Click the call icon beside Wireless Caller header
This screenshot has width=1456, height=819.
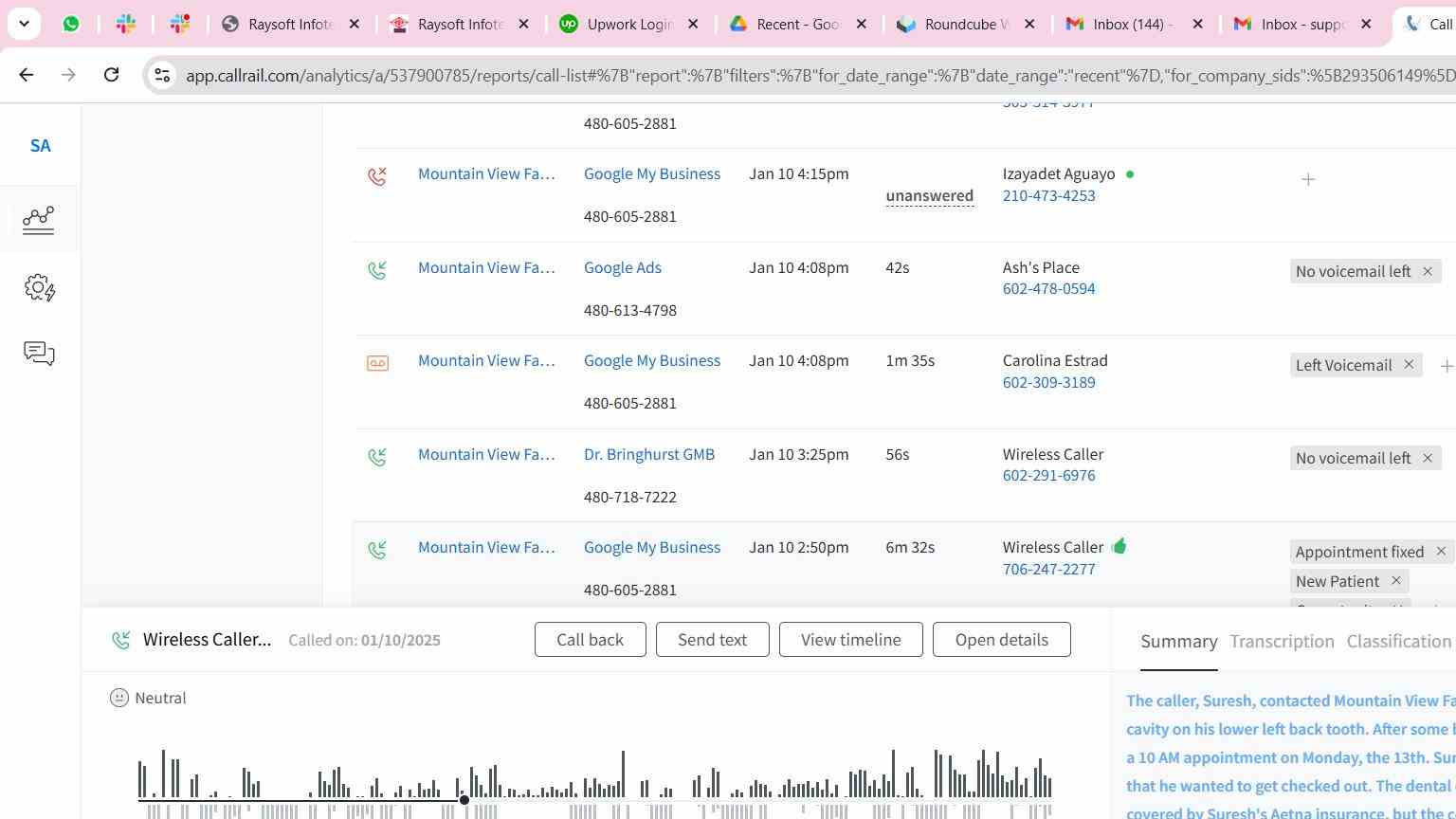[x=121, y=641]
